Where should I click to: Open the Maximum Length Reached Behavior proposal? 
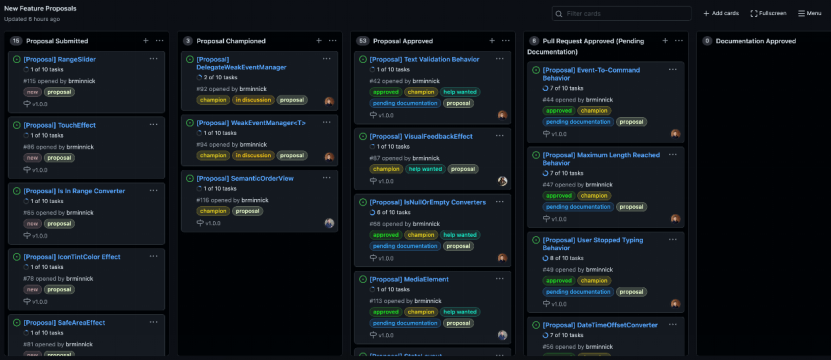[x=601, y=159]
